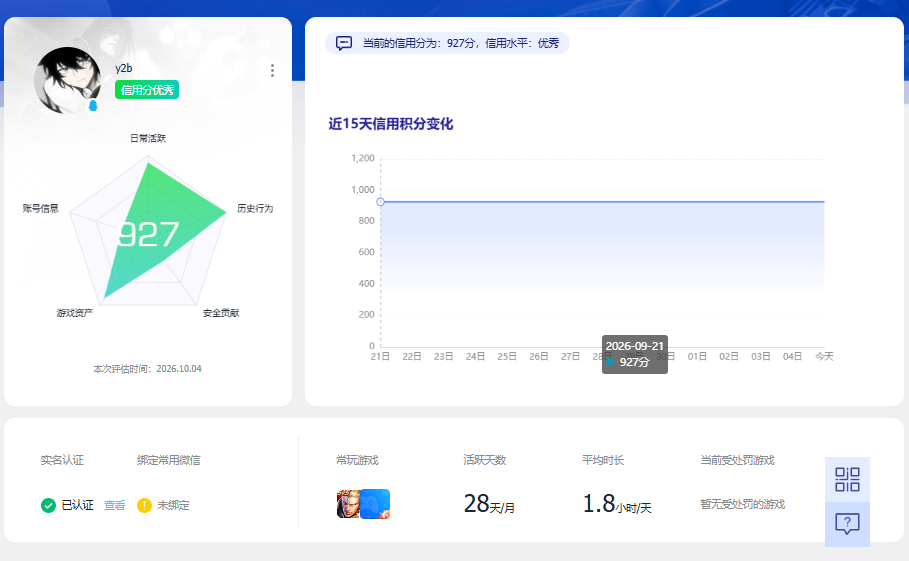Click the 近15天信用积分变化 chart title

tap(391, 124)
